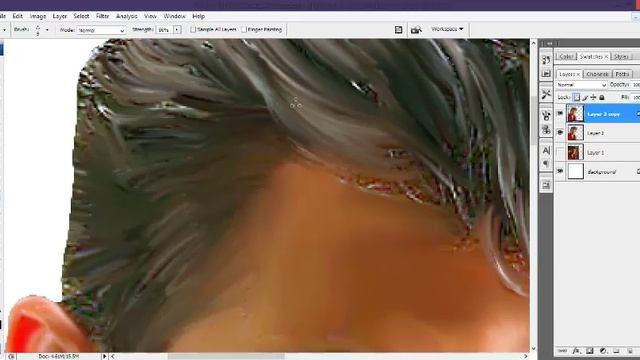This screenshot has height=360, width=640.
Task: Hide the Layer 2 layer
Action: click(x=560, y=132)
